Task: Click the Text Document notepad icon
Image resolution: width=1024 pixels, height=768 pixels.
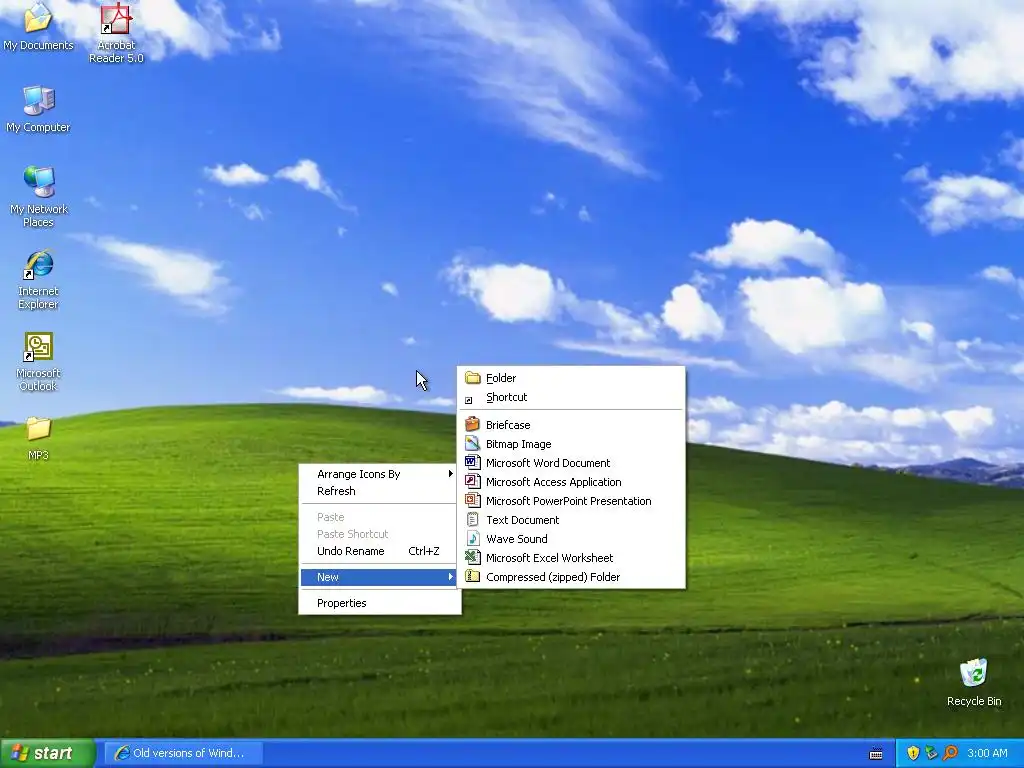Action: point(472,519)
